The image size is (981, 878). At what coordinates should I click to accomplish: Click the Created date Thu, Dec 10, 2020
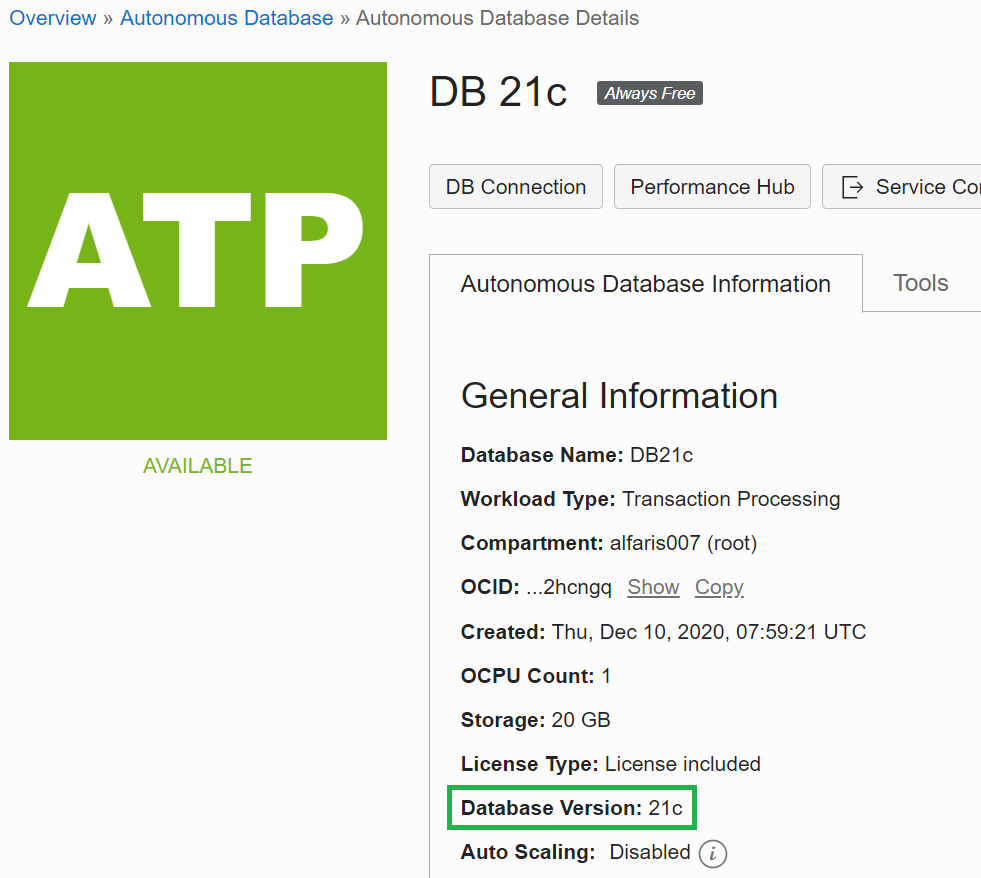coord(709,632)
